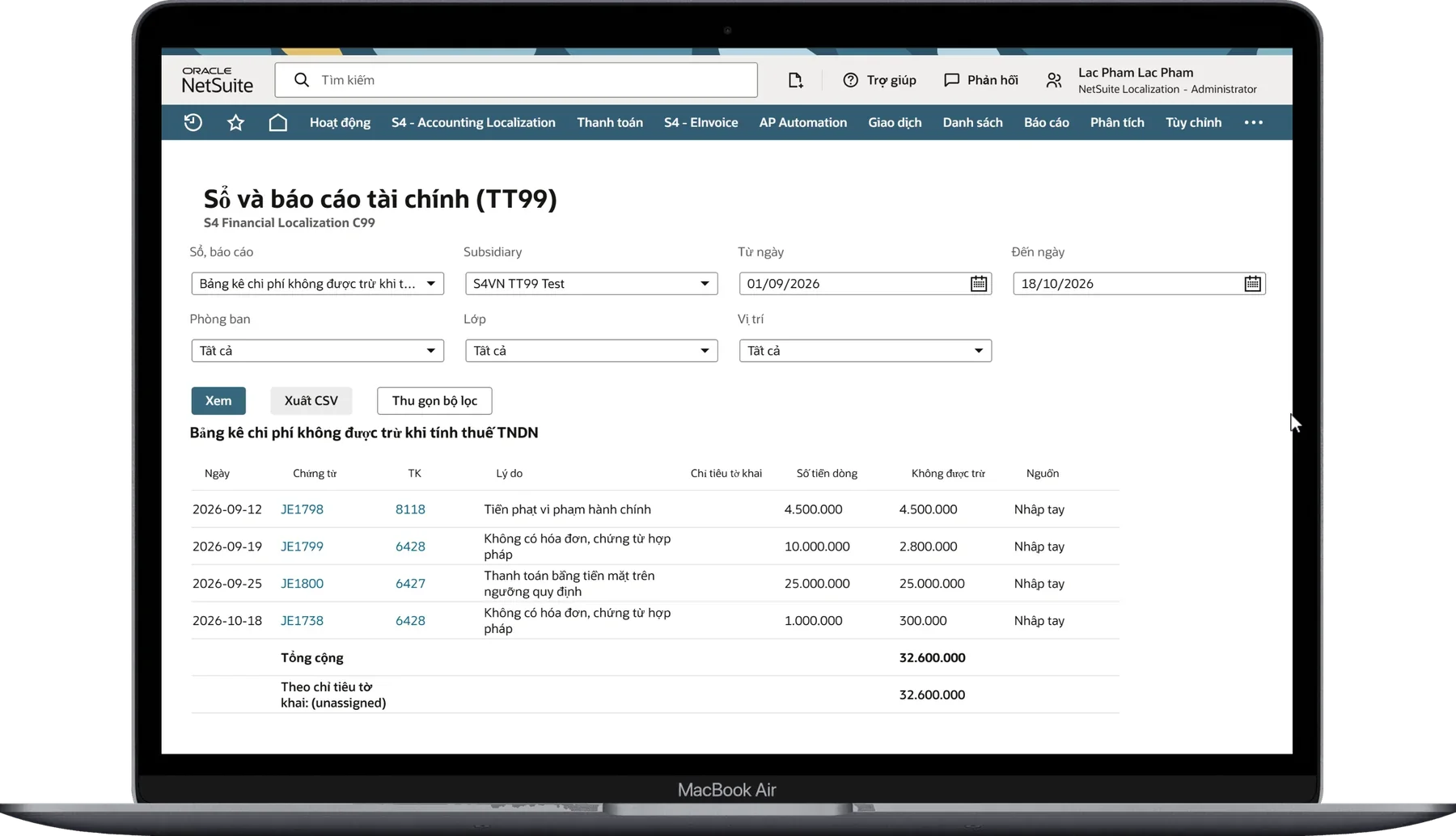Image resolution: width=1456 pixels, height=836 pixels.
Task: Open voucher link JE1798
Action: point(302,509)
